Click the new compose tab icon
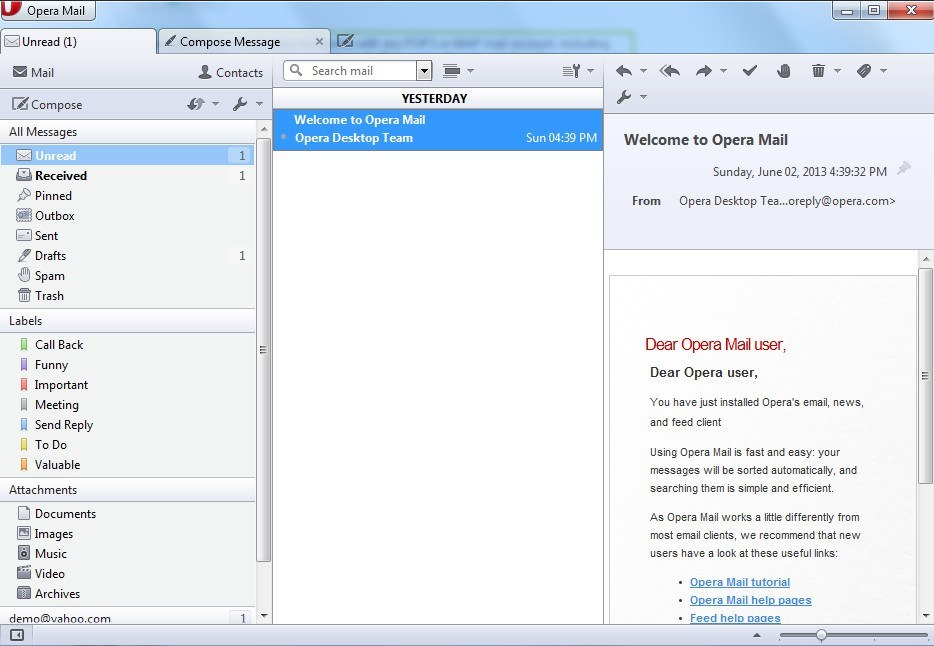The width and height of the screenshot is (934, 646). 345,41
